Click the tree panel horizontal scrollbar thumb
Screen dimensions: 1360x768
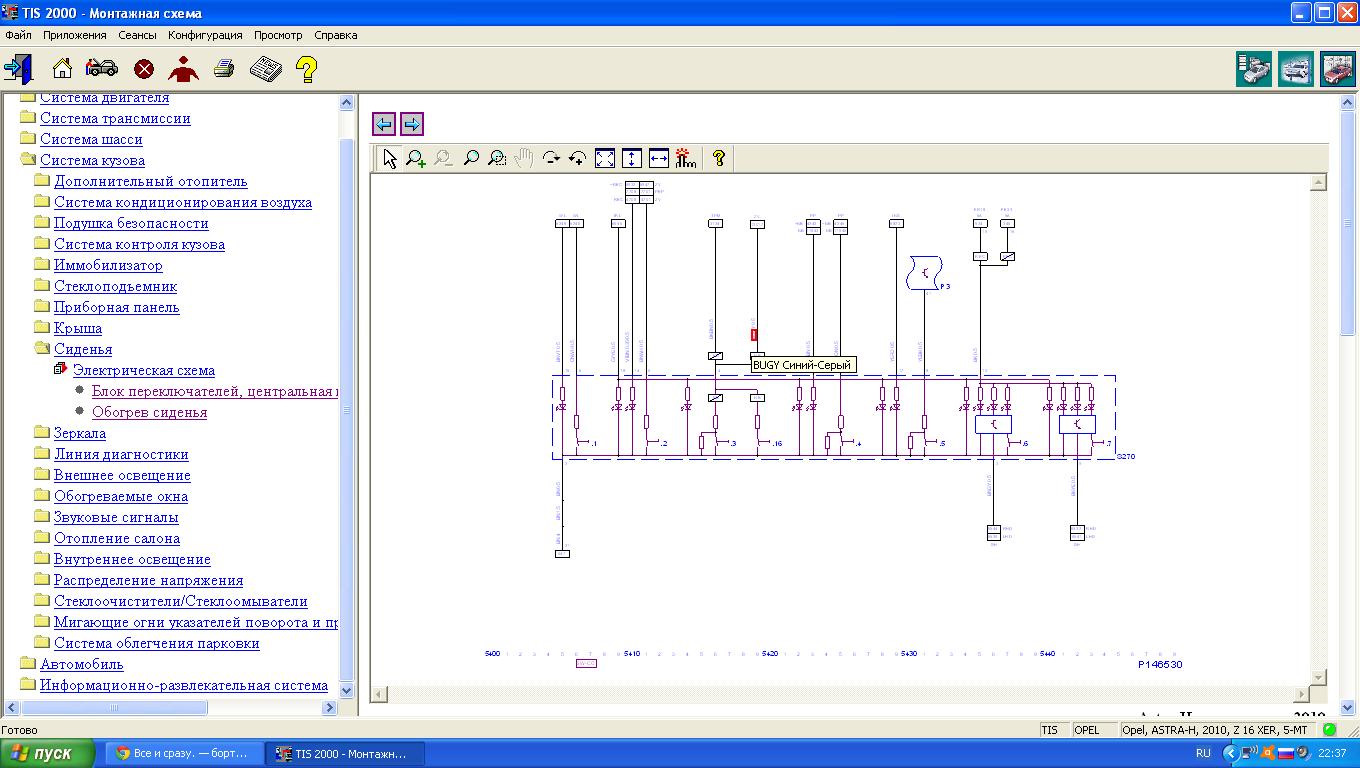pos(114,707)
